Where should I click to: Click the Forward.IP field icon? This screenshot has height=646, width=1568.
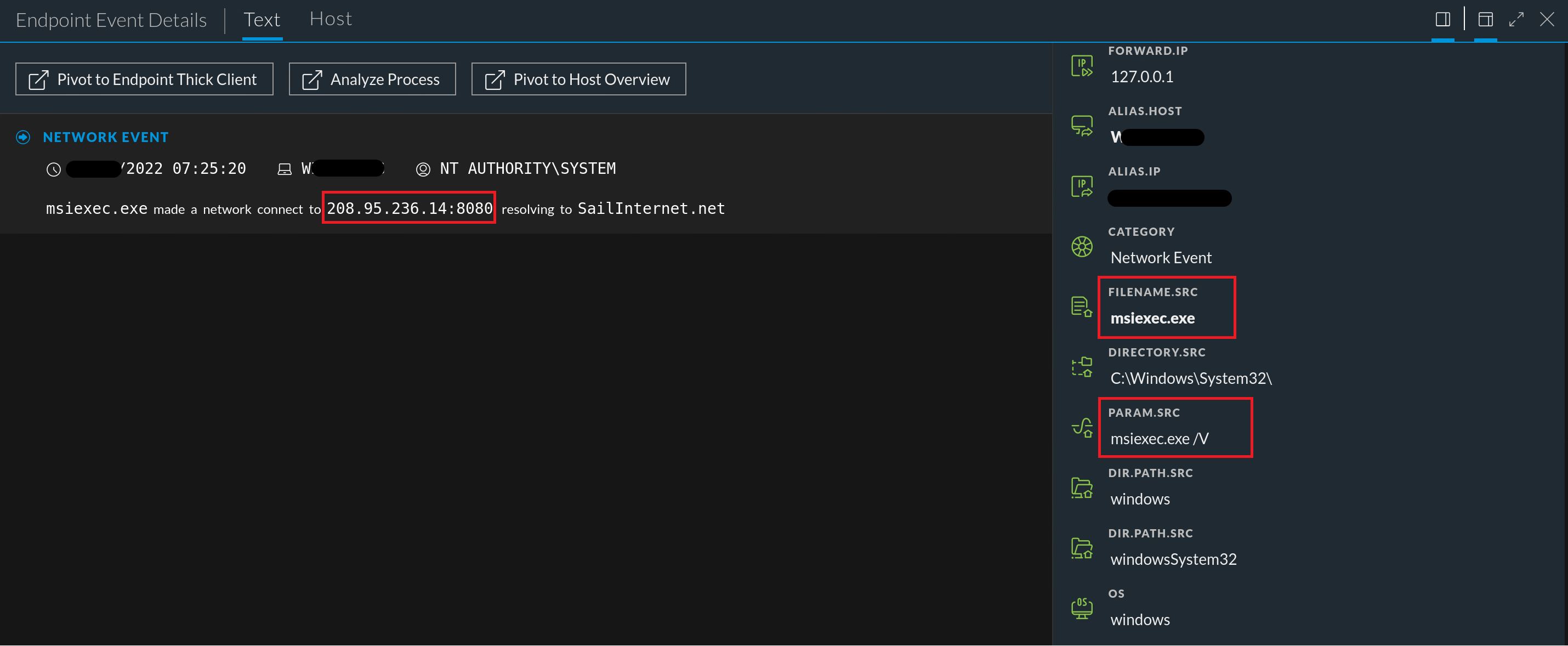[x=1082, y=66]
